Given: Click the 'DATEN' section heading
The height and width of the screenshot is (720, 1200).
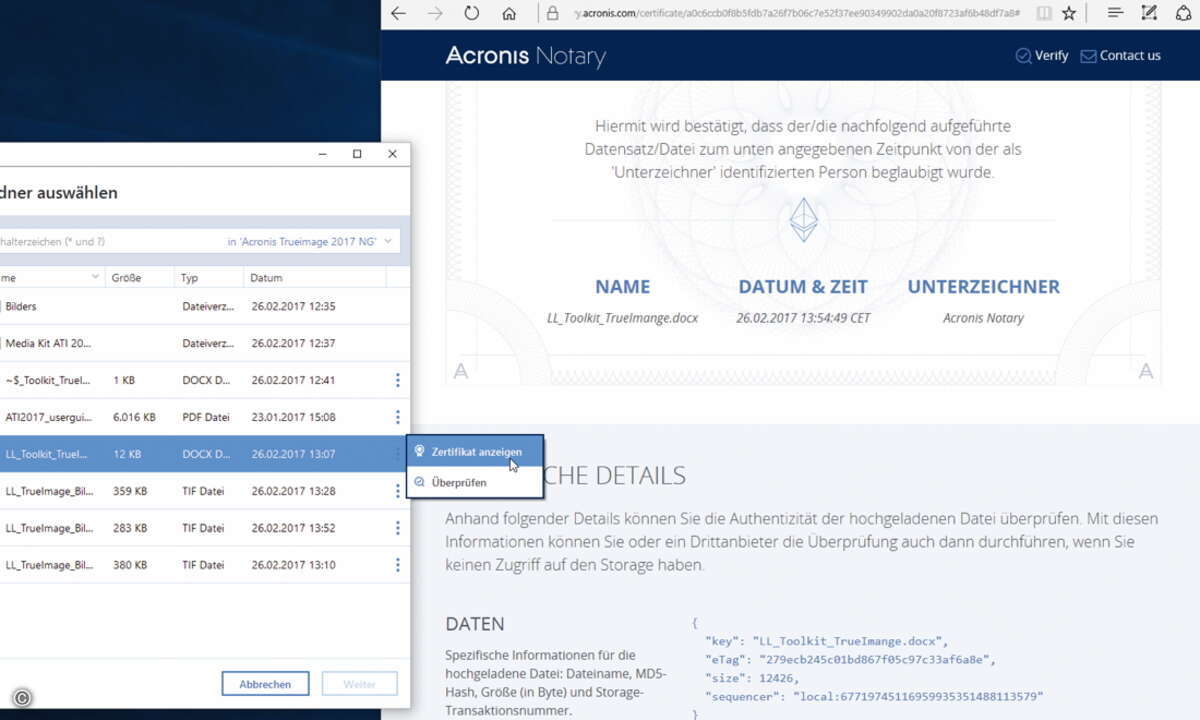Looking at the screenshot, I should (475, 624).
